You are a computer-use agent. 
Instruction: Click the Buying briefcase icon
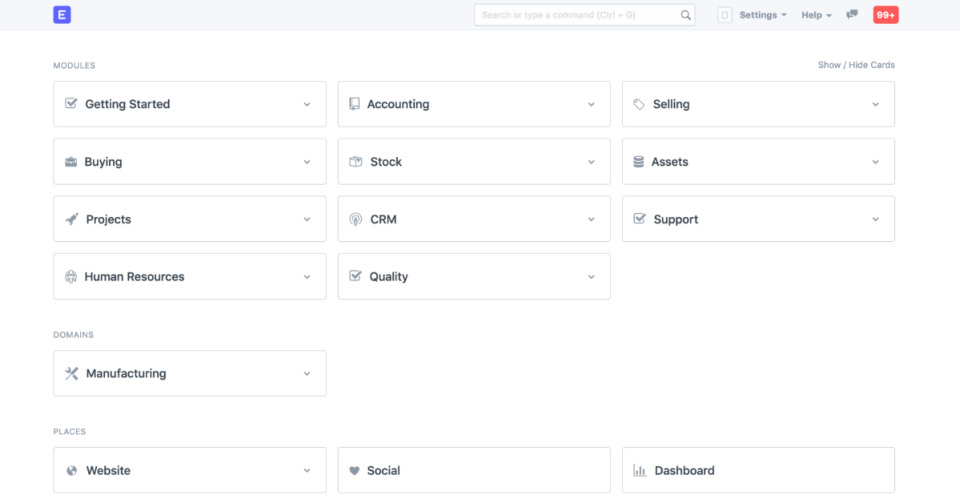click(x=71, y=162)
